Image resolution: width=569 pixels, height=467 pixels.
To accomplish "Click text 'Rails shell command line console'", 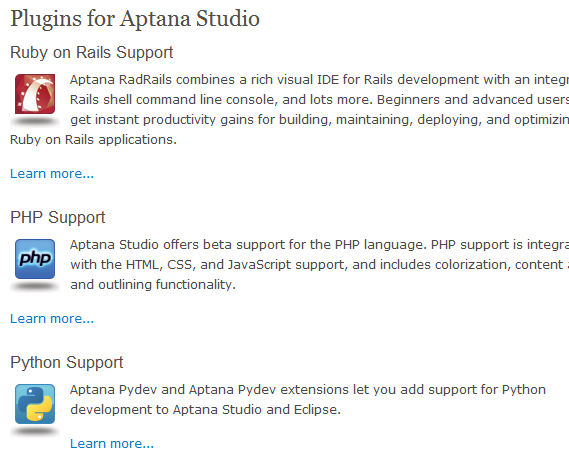I will coord(174,99).
